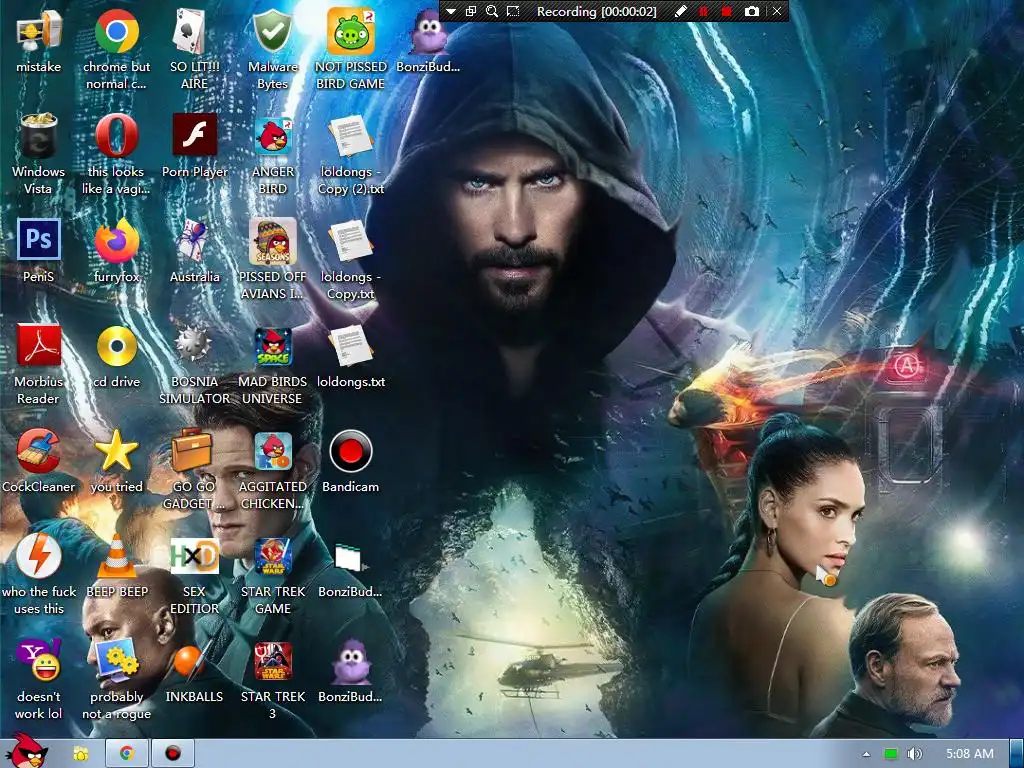Viewport: 1024px width, 768px height.
Task: Open the 'probably not a rogue' gears icon
Action: click(116, 660)
